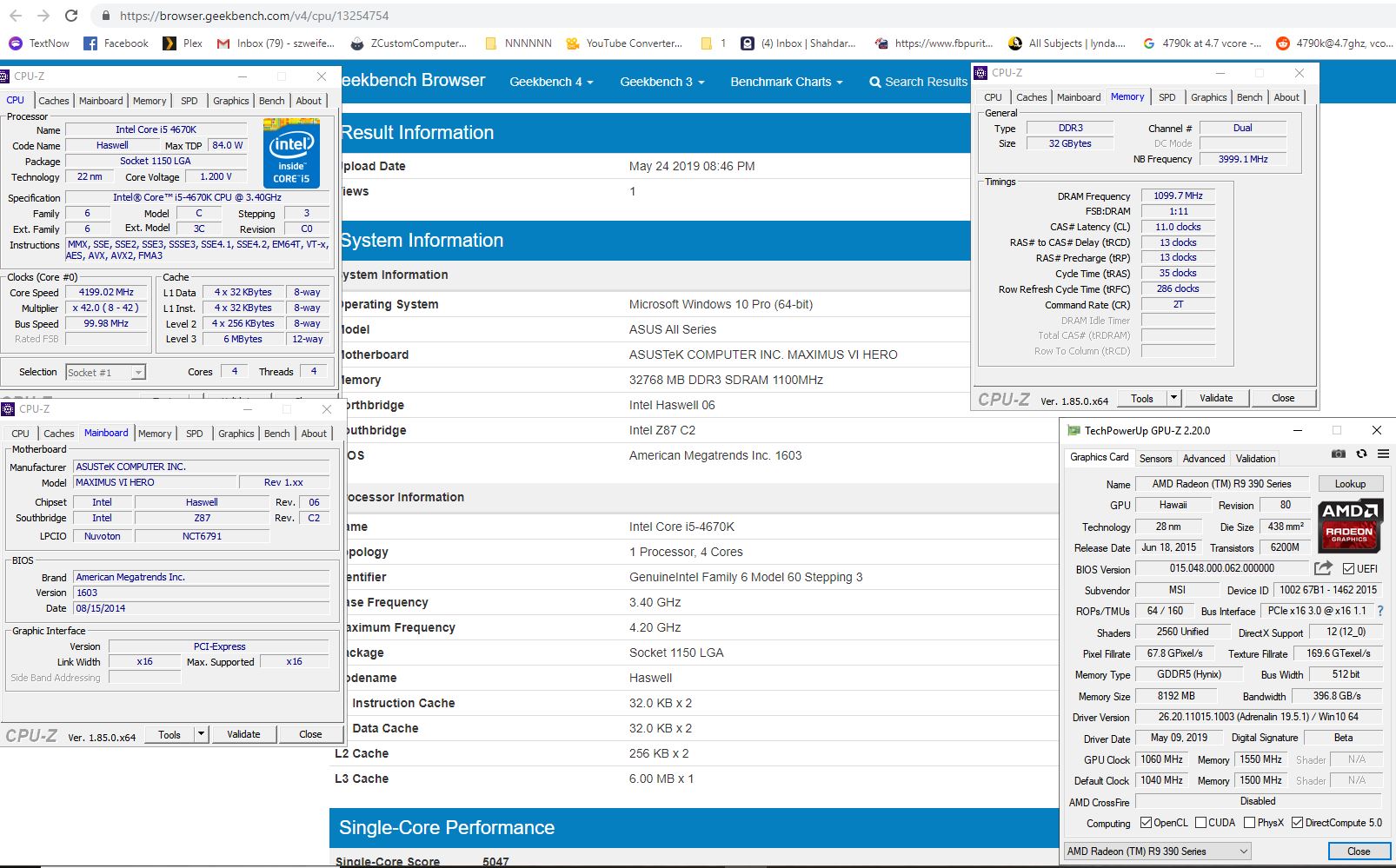Click the Bus Interface question mark in GPU-Z
Viewport: 1396px width, 868px height.
click(1380, 611)
